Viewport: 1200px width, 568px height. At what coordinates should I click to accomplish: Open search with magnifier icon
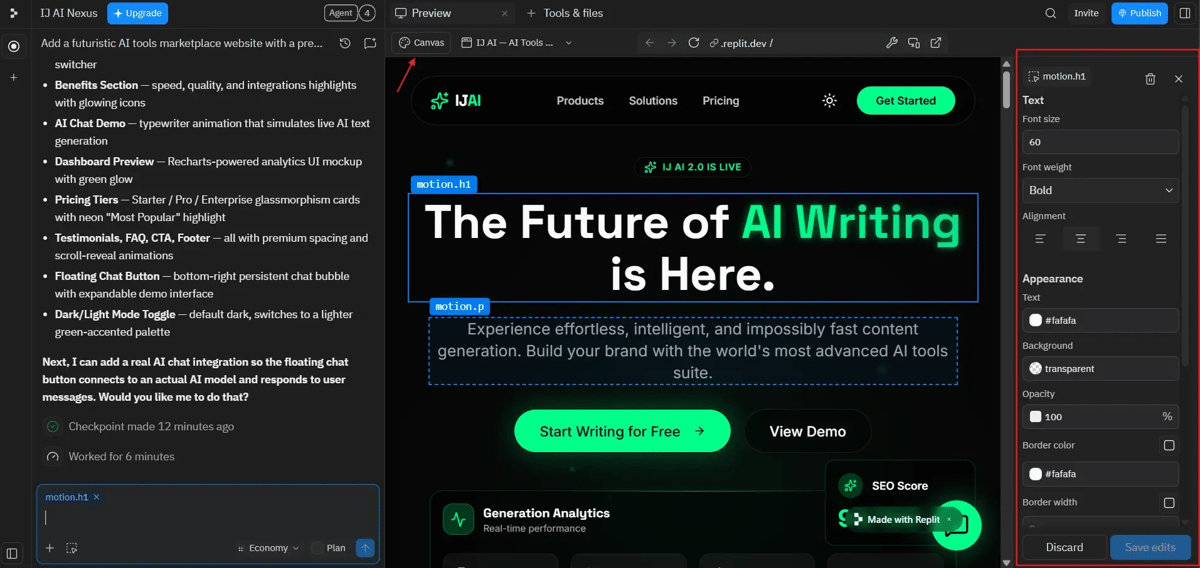[x=1051, y=13]
